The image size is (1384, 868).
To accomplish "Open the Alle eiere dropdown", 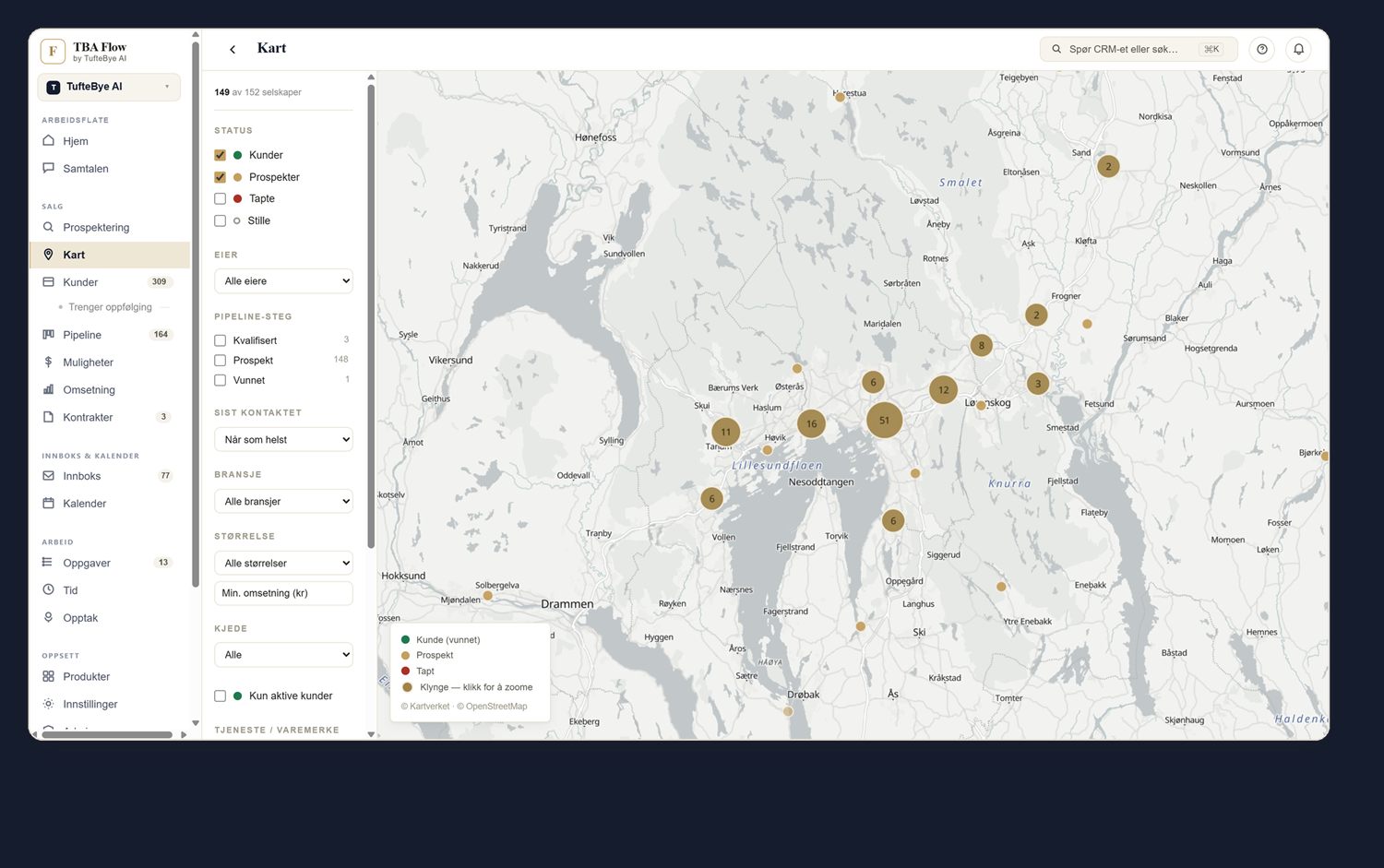I will click(283, 281).
